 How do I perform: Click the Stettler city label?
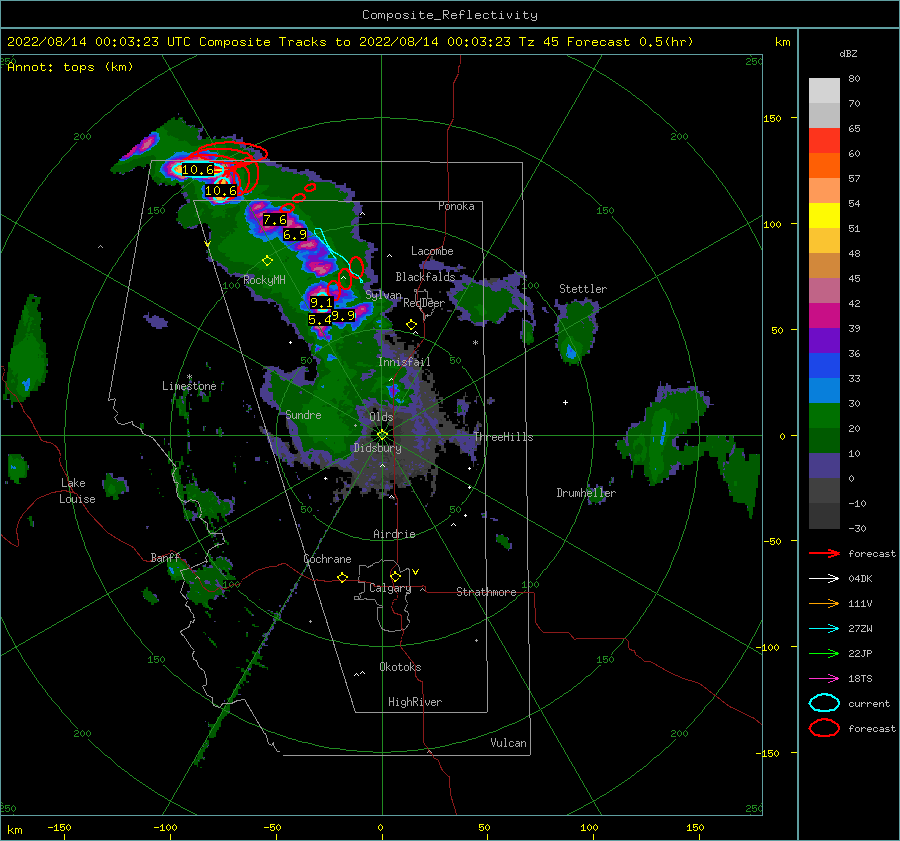click(x=583, y=289)
